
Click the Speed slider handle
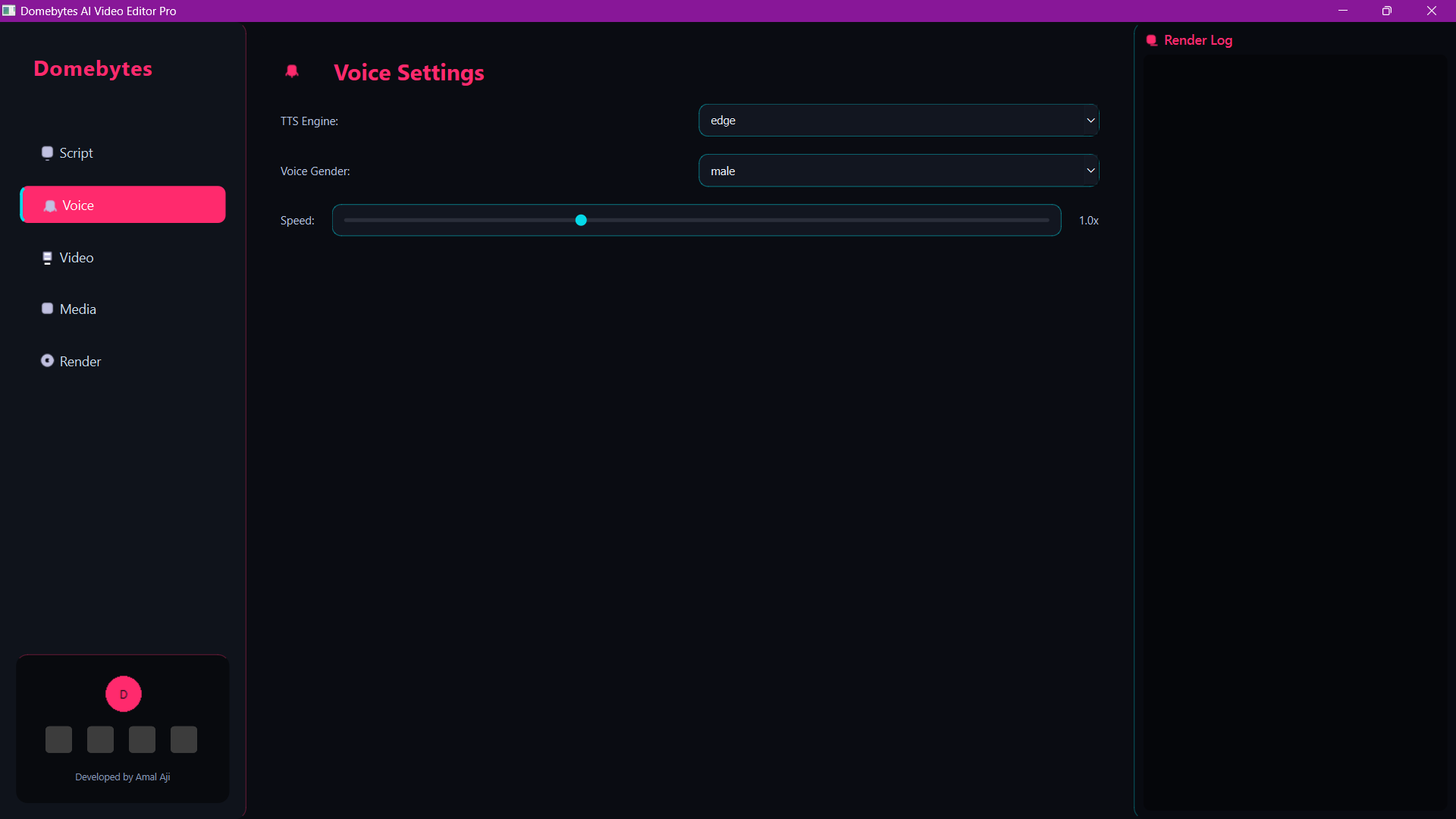(x=581, y=220)
